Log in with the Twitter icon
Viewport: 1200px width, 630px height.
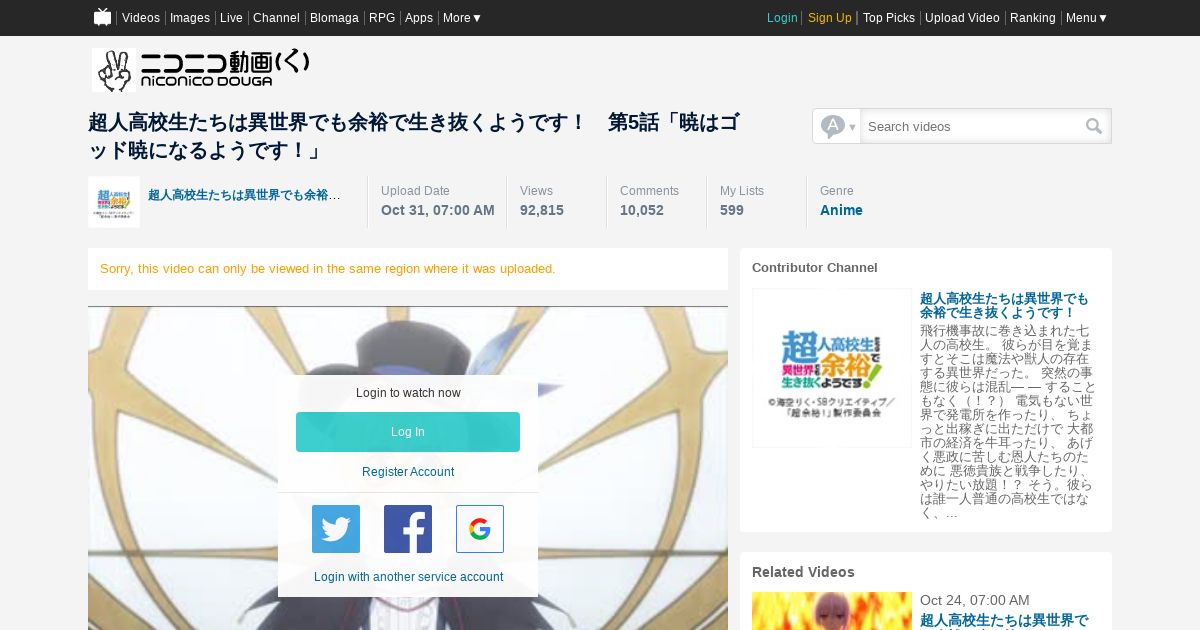pos(336,529)
